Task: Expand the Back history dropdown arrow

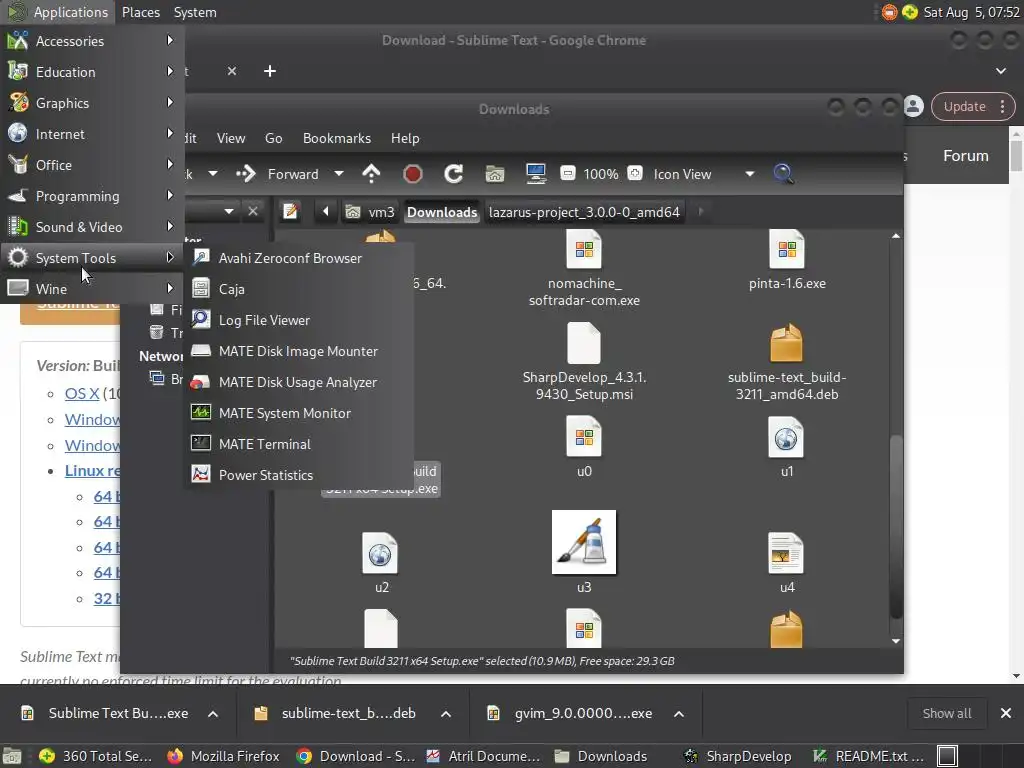Action: pyautogui.click(x=213, y=174)
